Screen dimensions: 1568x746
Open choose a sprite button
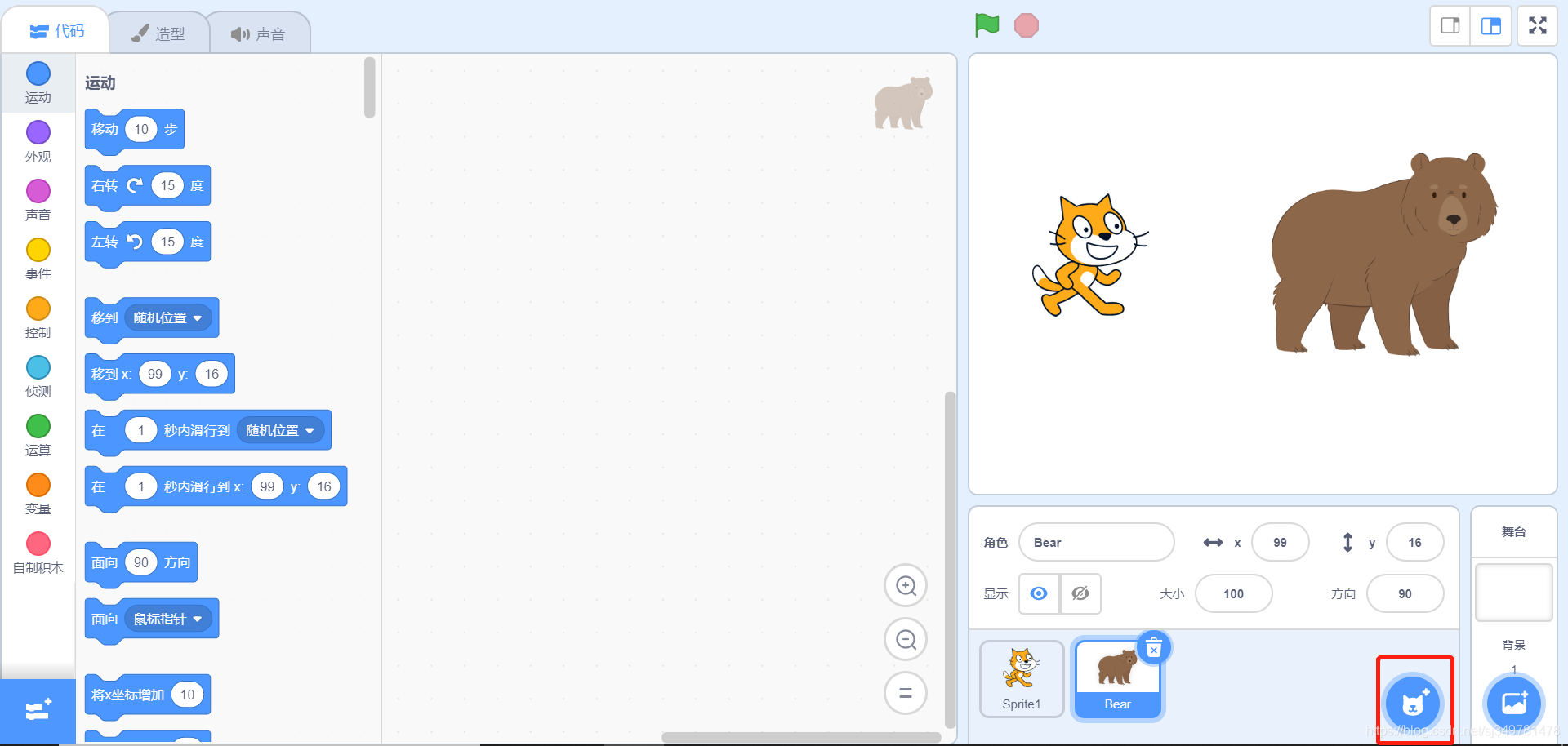coord(1414,703)
